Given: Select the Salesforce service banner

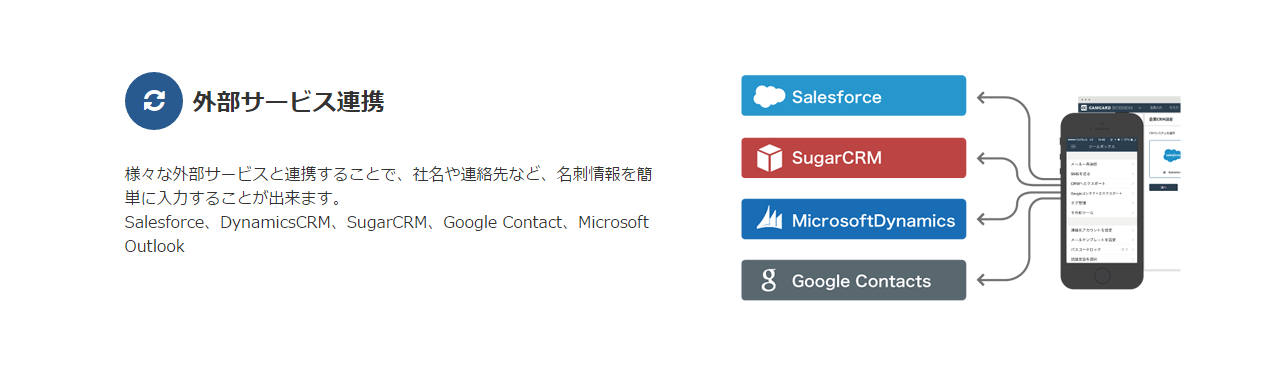Looking at the screenshot, I should pos(853,96).
